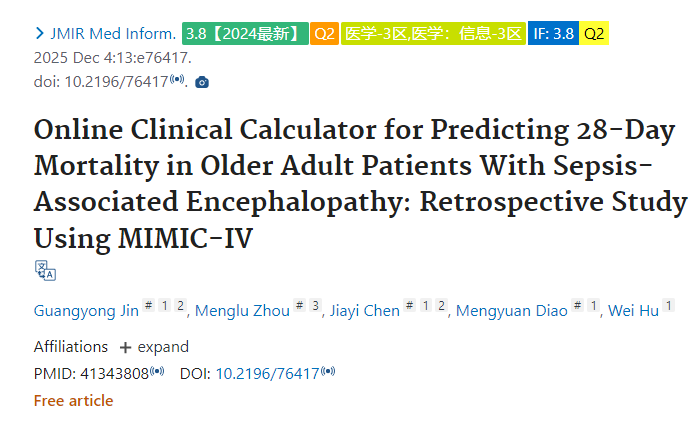The width and height of the screenshot is (700, 423).
Task: Click the yellow Q2 badge
Action: pos(594,33)
